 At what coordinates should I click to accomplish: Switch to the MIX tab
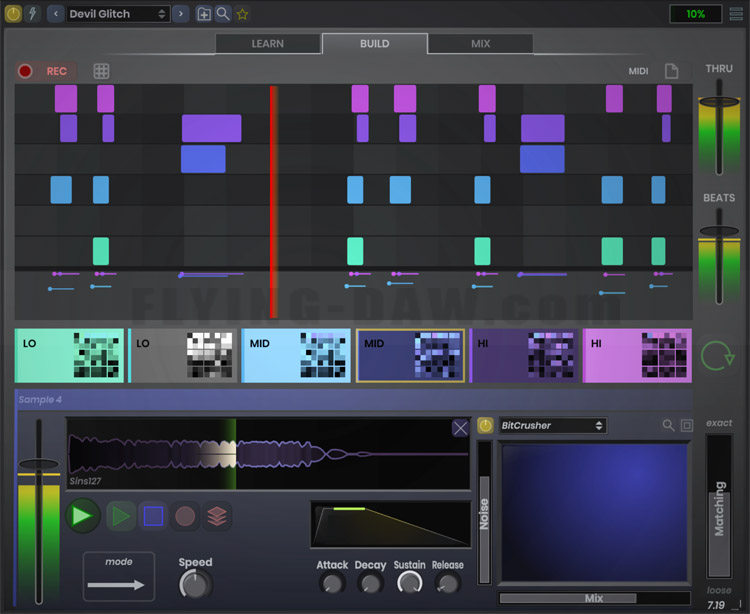pyautogui.click(x=480, y=44)
